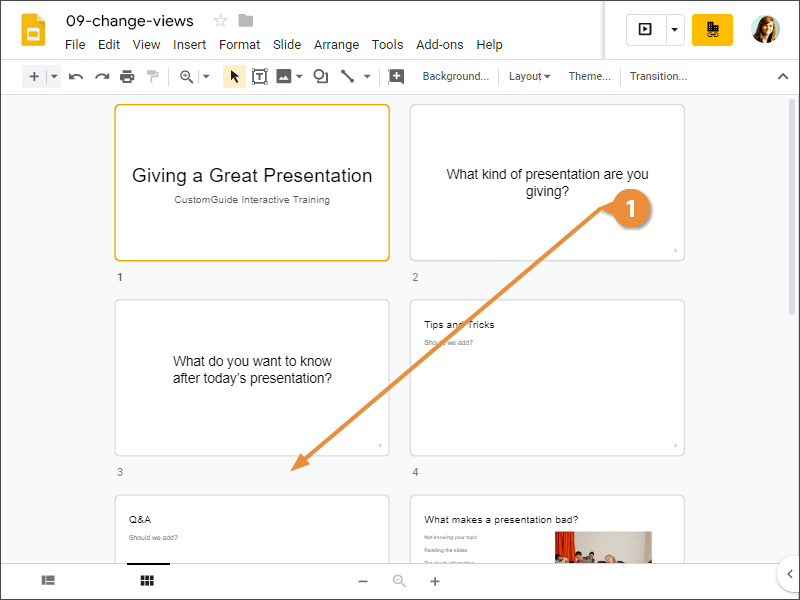
Task: Click the Move to folder icon
Action: (x=246, y=21)
